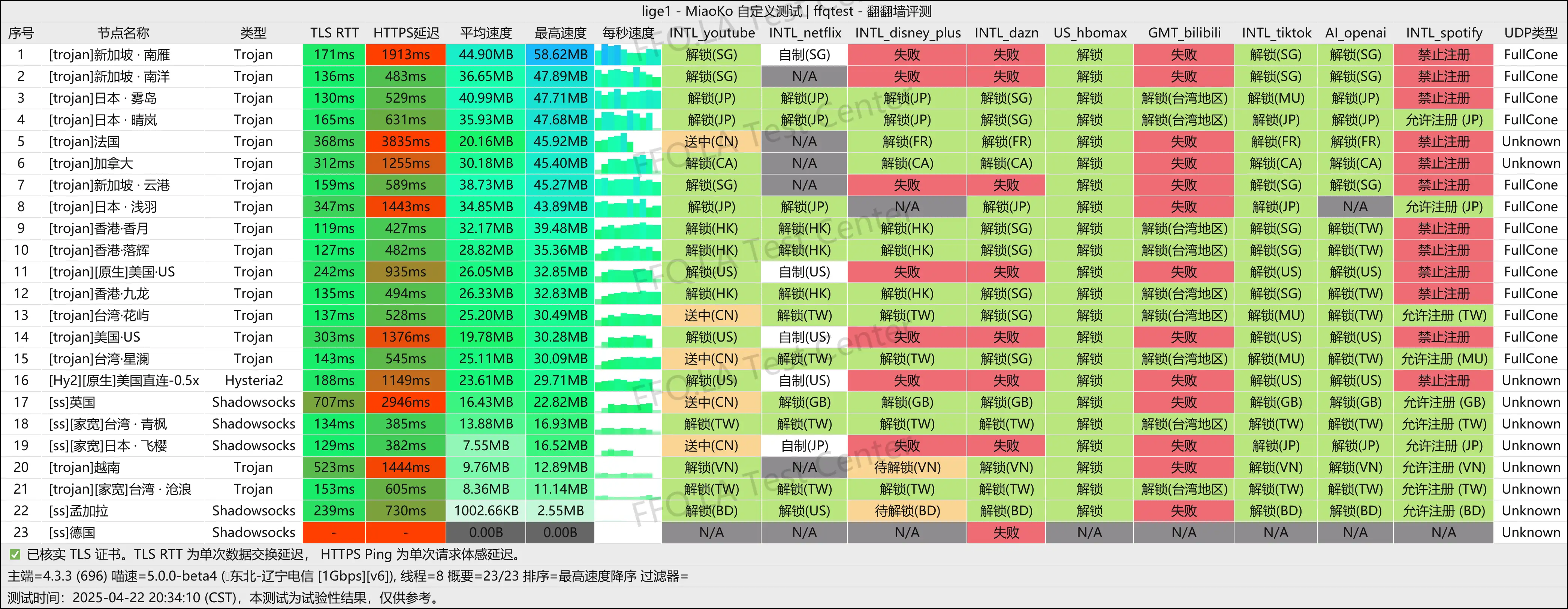The image size is (1568, 609).
Task: Click 允许注册 (MU) spotify cell
Action: [x=1443, y=359]
